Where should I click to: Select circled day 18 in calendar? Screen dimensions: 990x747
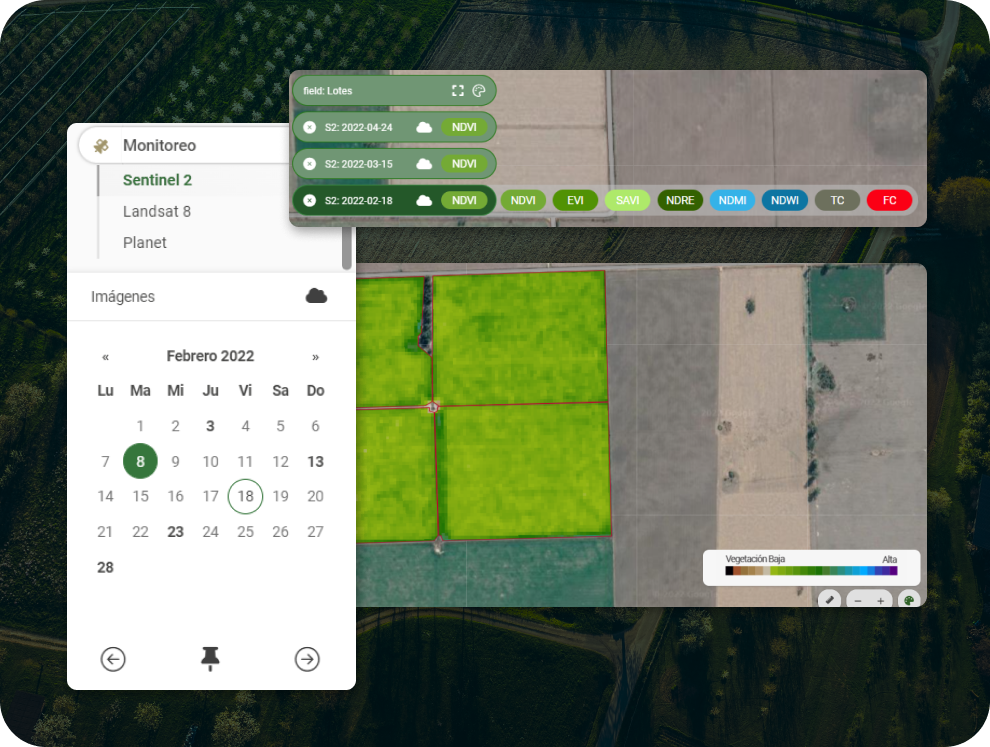pyautogui.click(x=246, y=496)
